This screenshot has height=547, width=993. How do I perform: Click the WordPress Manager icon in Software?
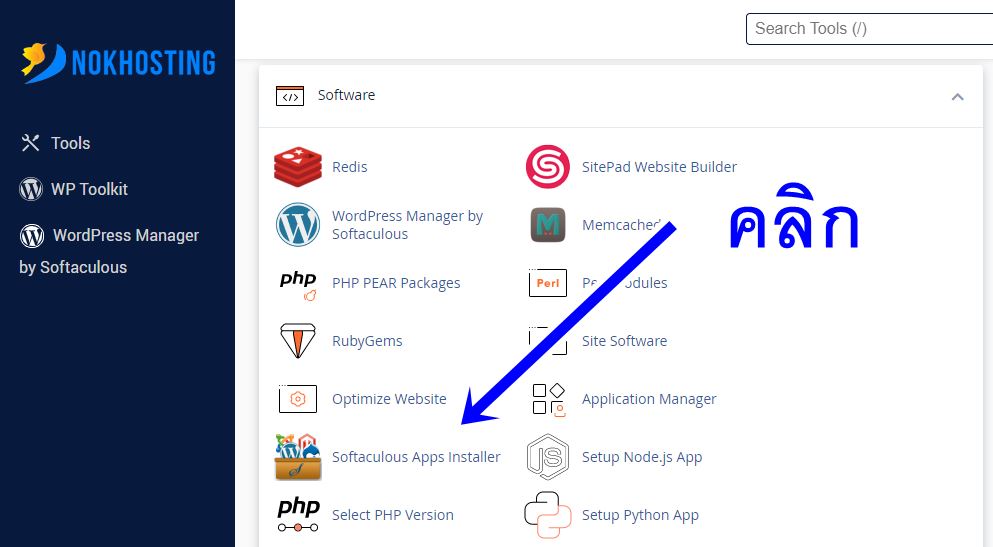(x=298, y=224)
